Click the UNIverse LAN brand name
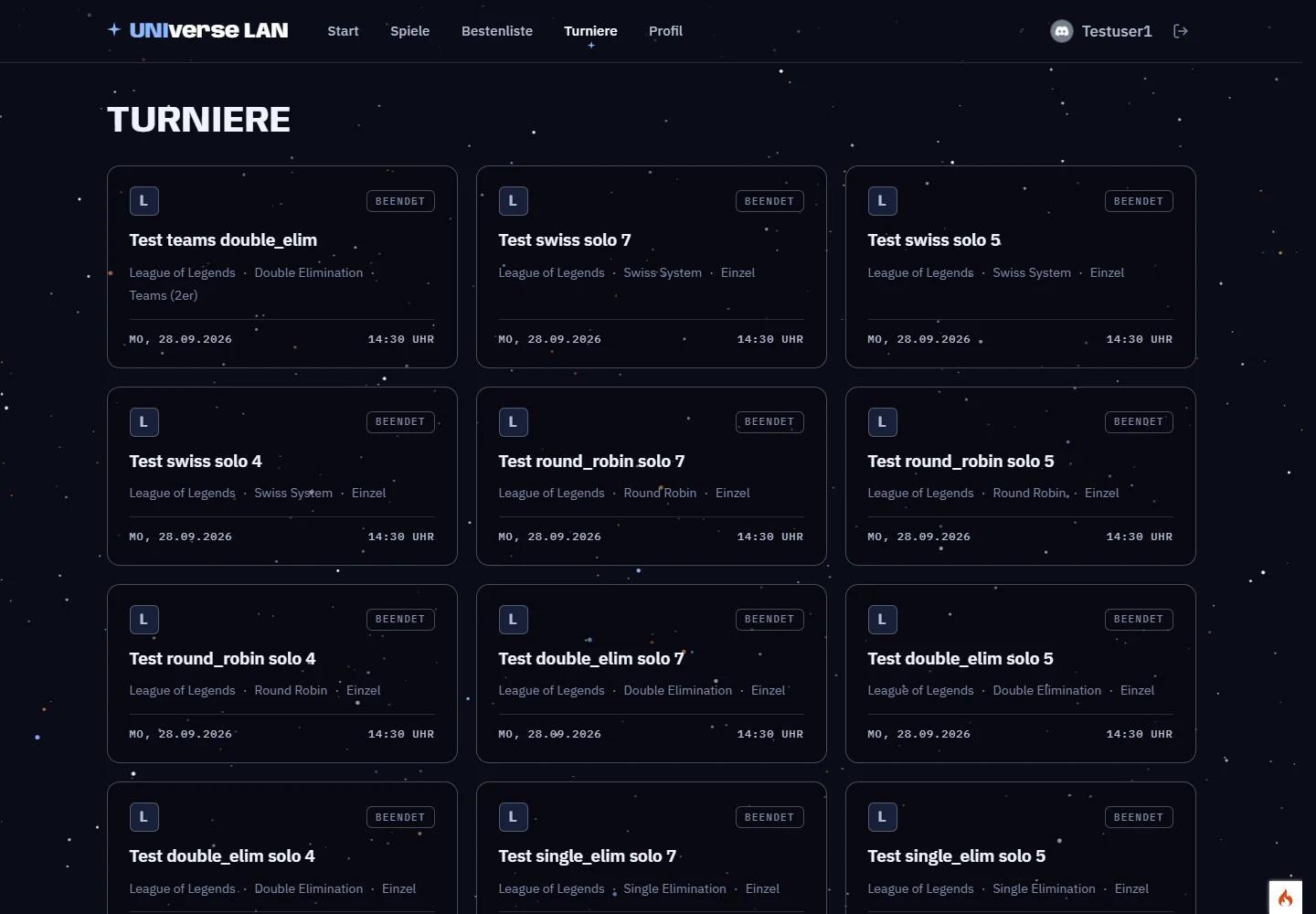Image resolution: width=1316 pixels, height=914 pixels. (x=208, y=30)
